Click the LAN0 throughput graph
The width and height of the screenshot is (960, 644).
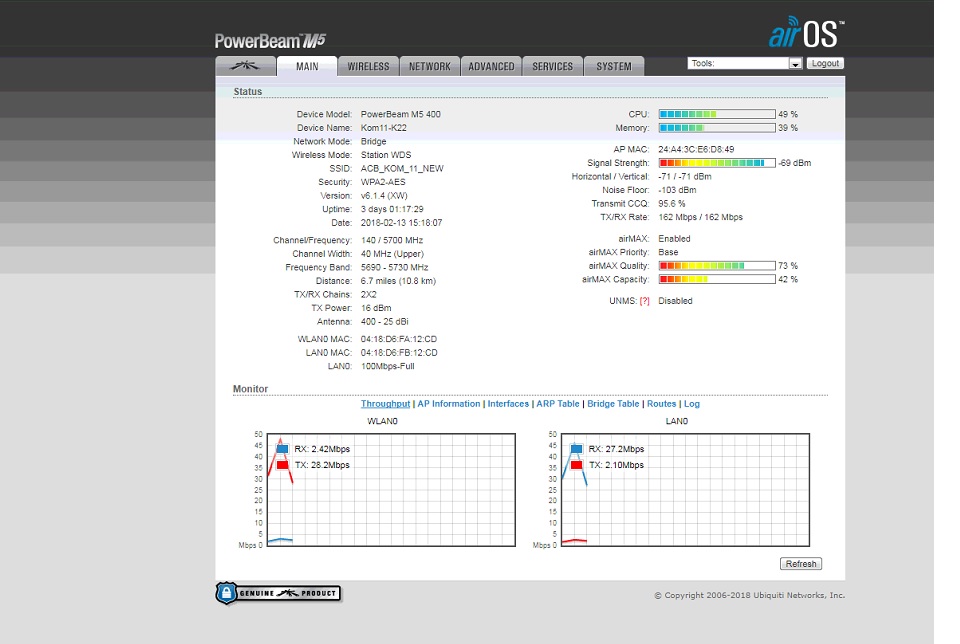pos(686,490)
